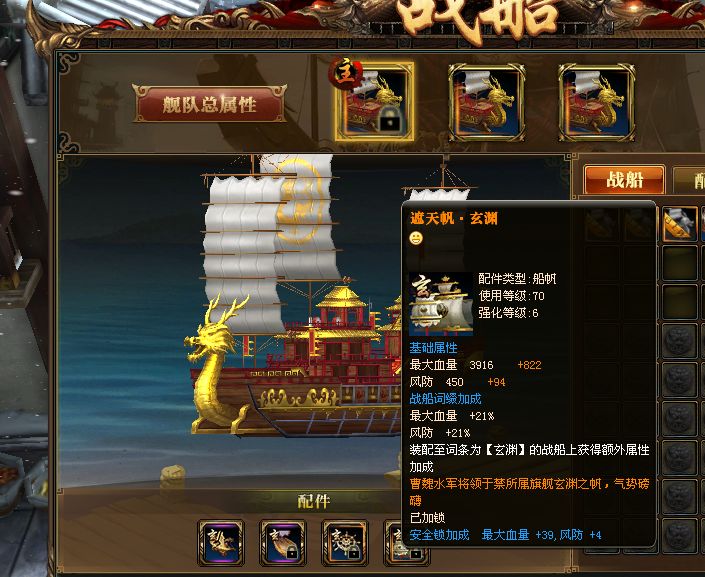Click the 遮天帆·玄渊 sail image in tooltip
705x577 pixels.
[441, 304]
